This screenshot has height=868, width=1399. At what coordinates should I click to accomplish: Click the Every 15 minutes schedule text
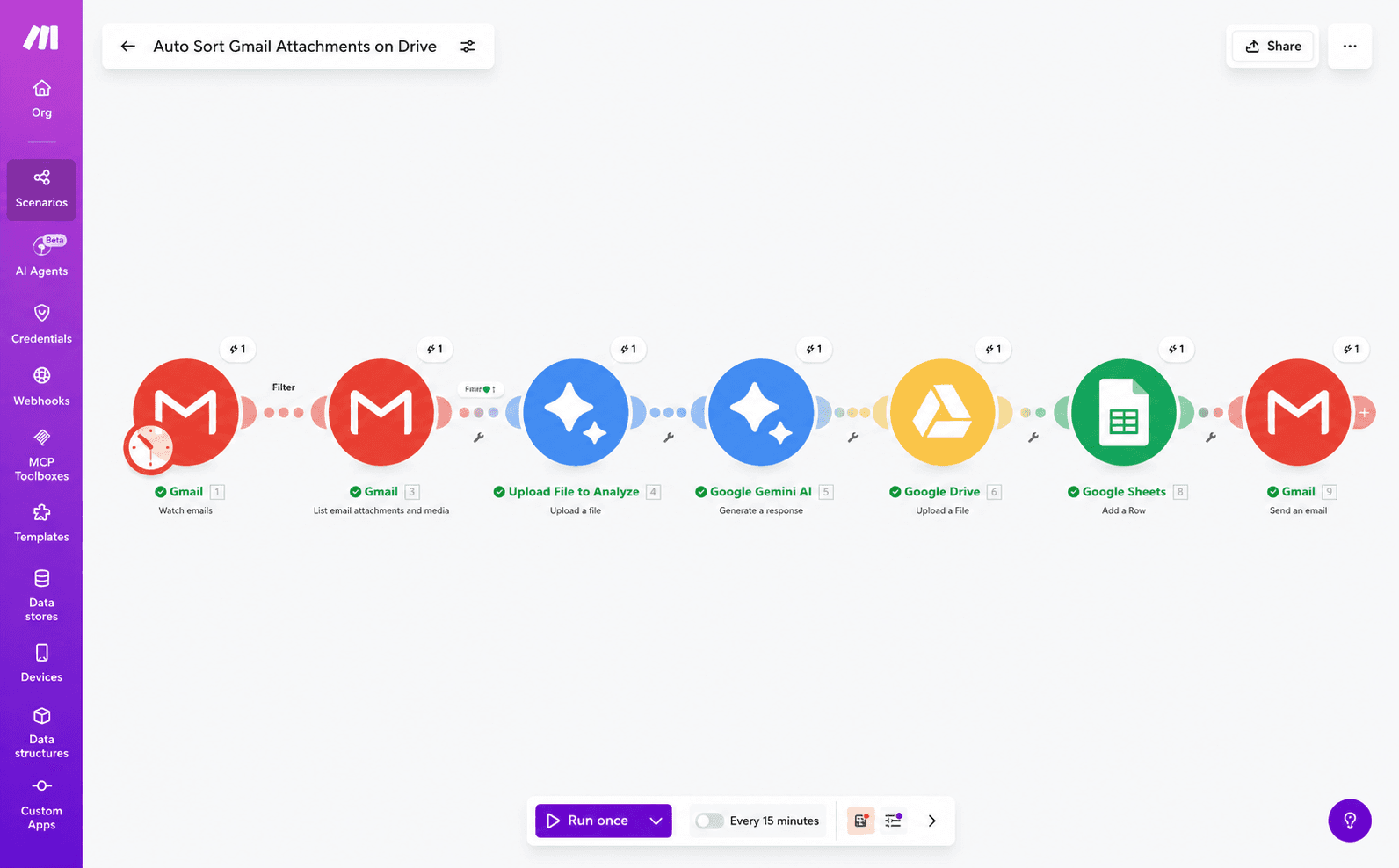774,821
